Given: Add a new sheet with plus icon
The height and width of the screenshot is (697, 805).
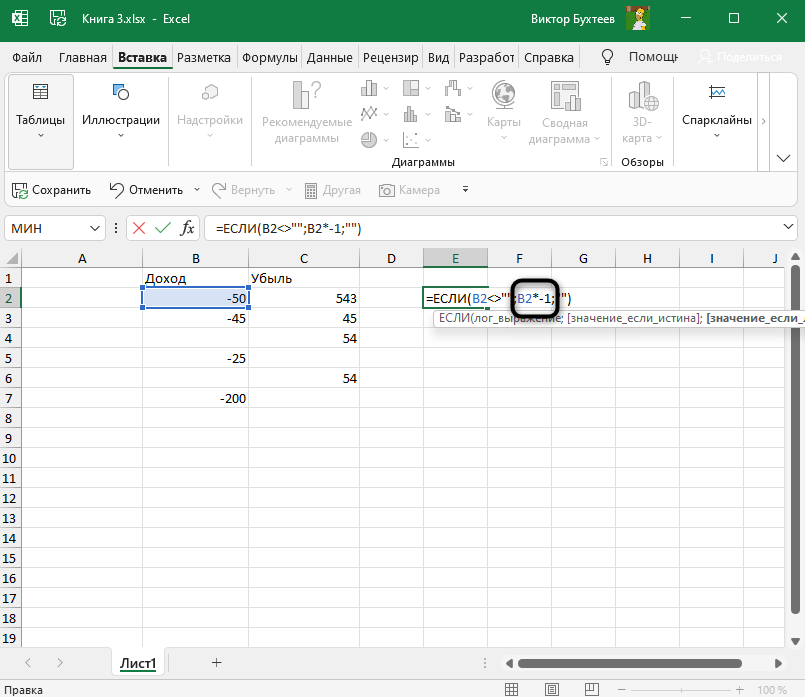Looking at the screenshot, I should tap(217, 662).
